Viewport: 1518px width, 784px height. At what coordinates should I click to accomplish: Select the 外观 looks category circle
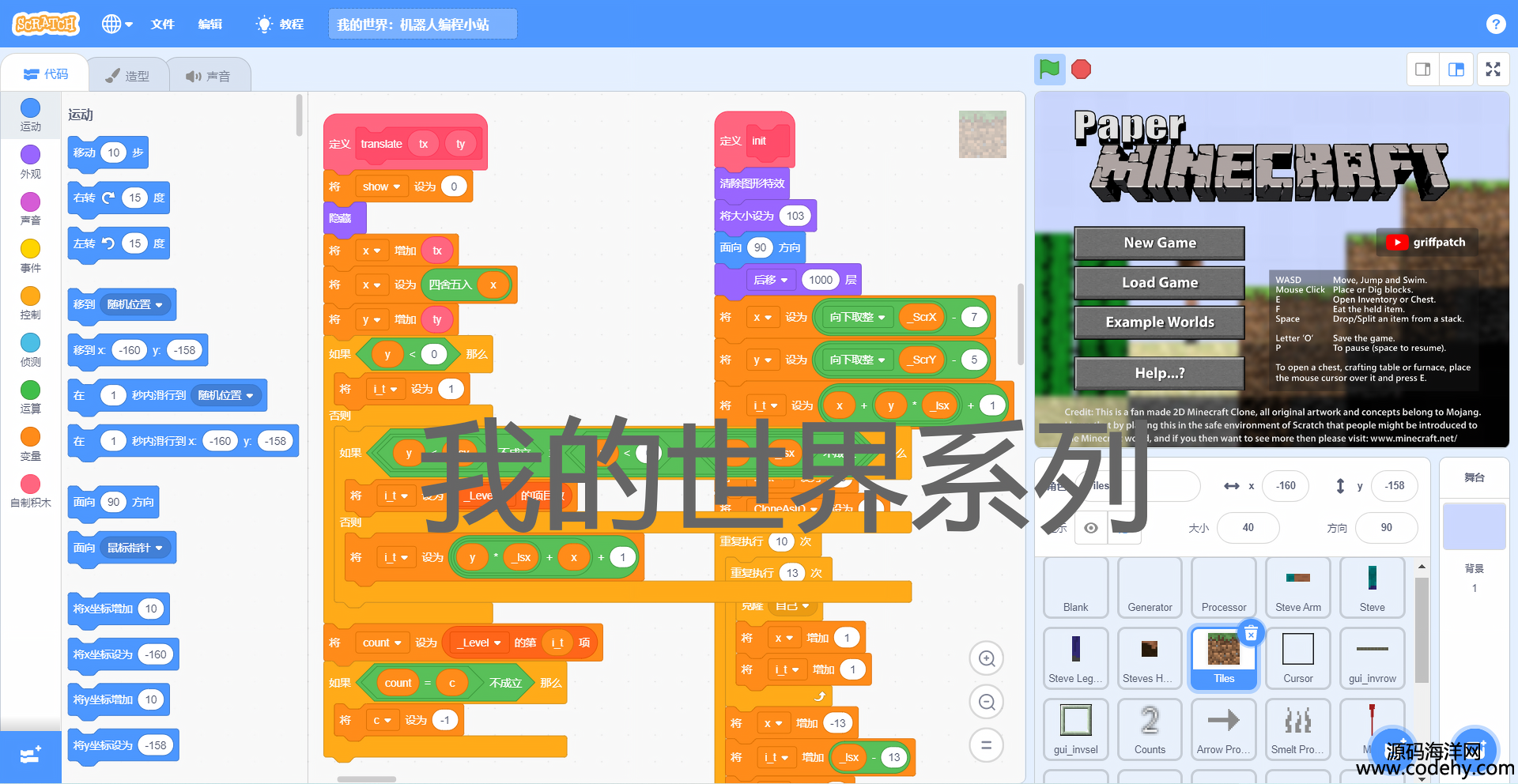tap(30, 155)
